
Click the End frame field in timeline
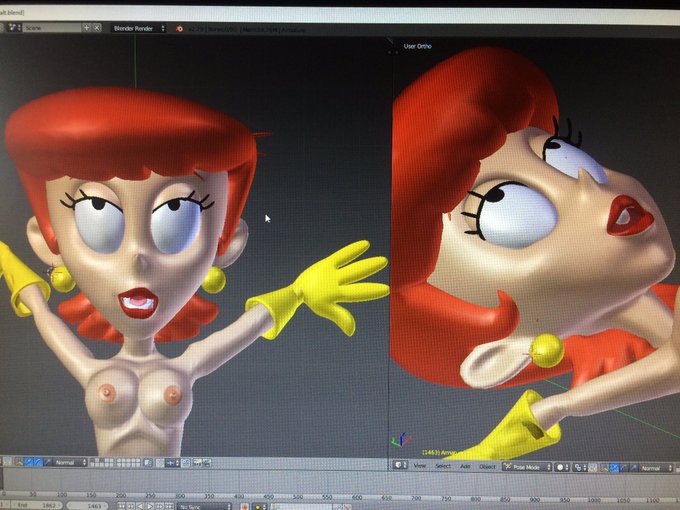click(x=37, y=505)
